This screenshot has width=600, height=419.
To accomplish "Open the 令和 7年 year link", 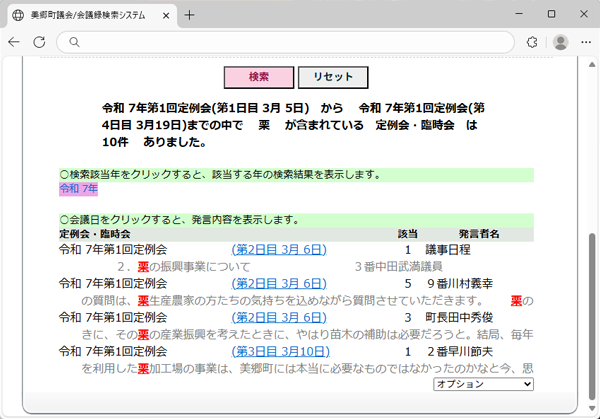I will [78, 189].
